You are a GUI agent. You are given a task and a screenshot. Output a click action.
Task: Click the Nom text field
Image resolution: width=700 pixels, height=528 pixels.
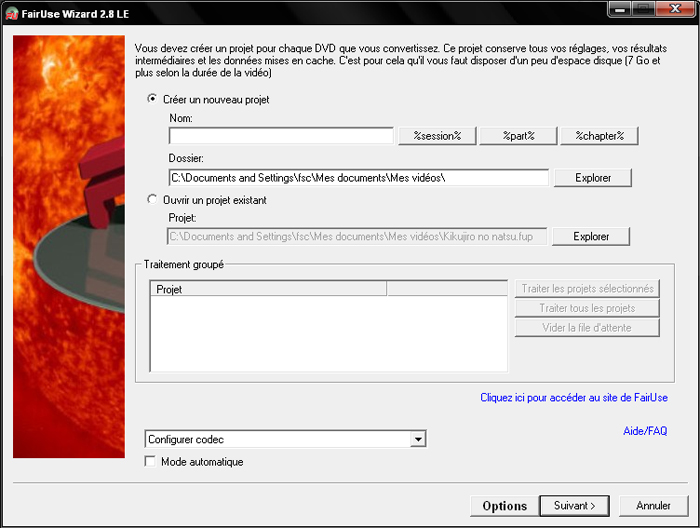[x=281, y=136]
